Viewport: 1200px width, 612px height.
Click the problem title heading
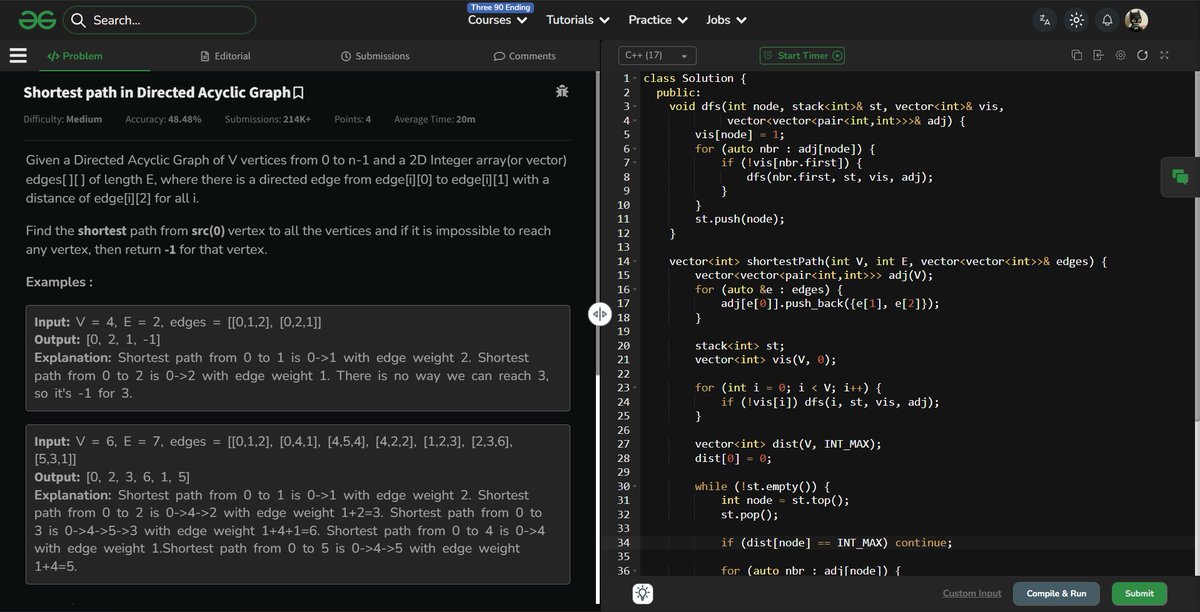pos(156,93)
